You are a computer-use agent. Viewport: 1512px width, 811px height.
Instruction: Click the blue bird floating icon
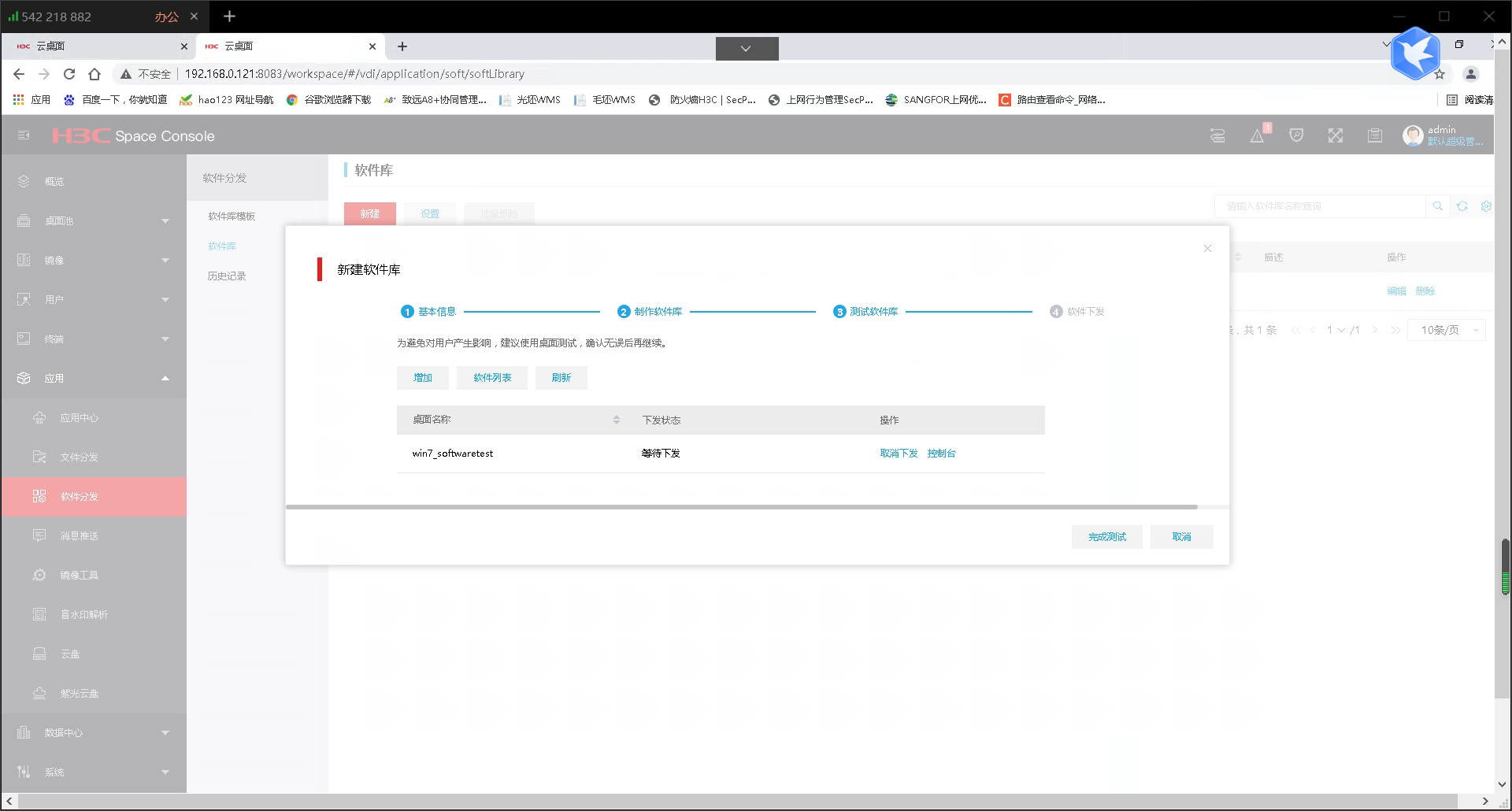click(1415, 54)
